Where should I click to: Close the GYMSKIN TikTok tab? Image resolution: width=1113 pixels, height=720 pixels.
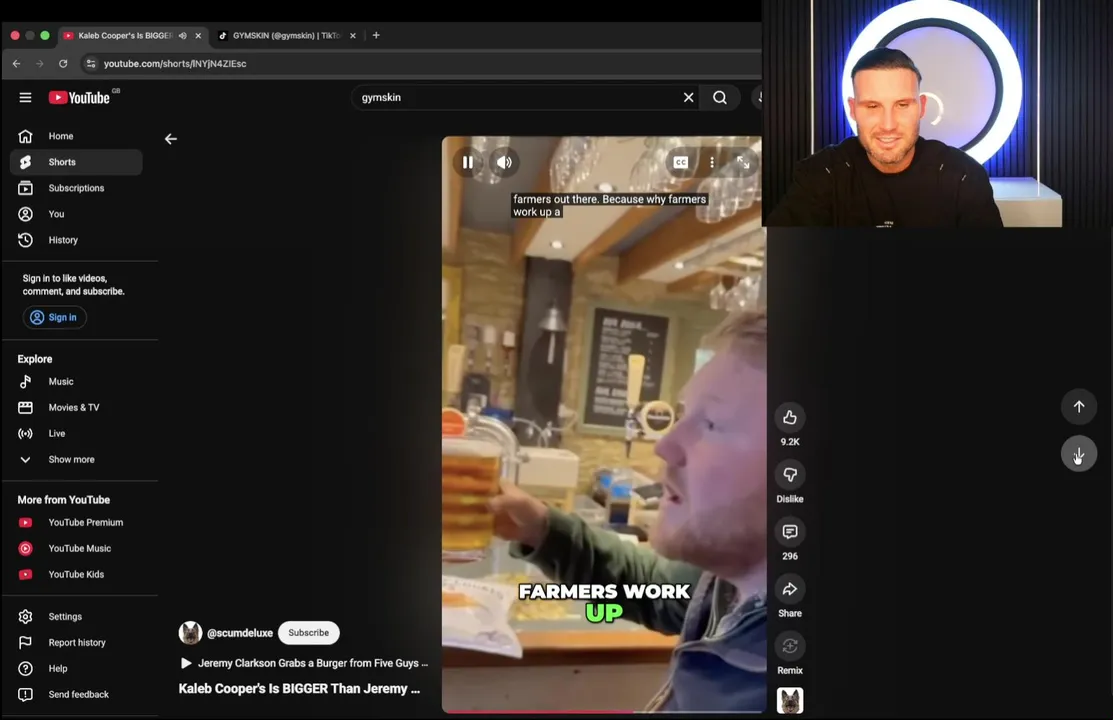[353, 36]
